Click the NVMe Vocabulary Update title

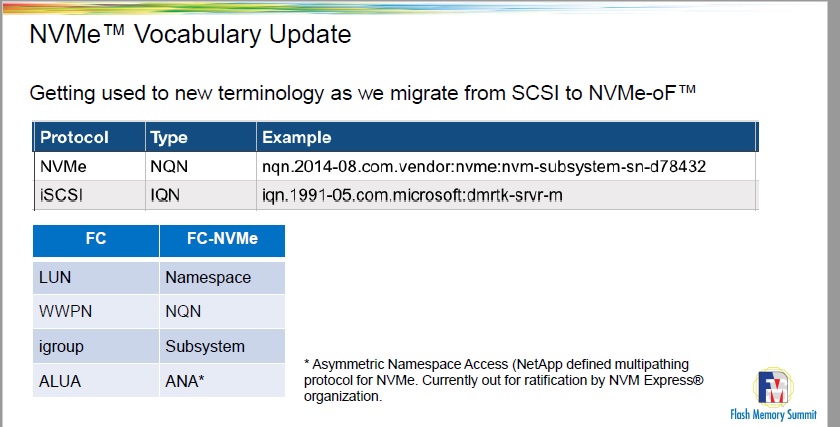(x=190, y=35)
